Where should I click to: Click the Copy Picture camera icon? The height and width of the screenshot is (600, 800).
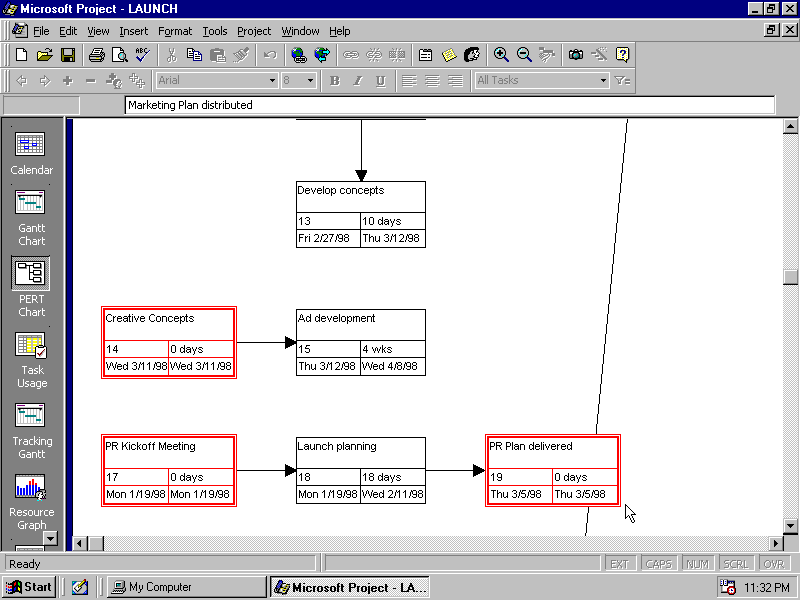tap(576, 55)
